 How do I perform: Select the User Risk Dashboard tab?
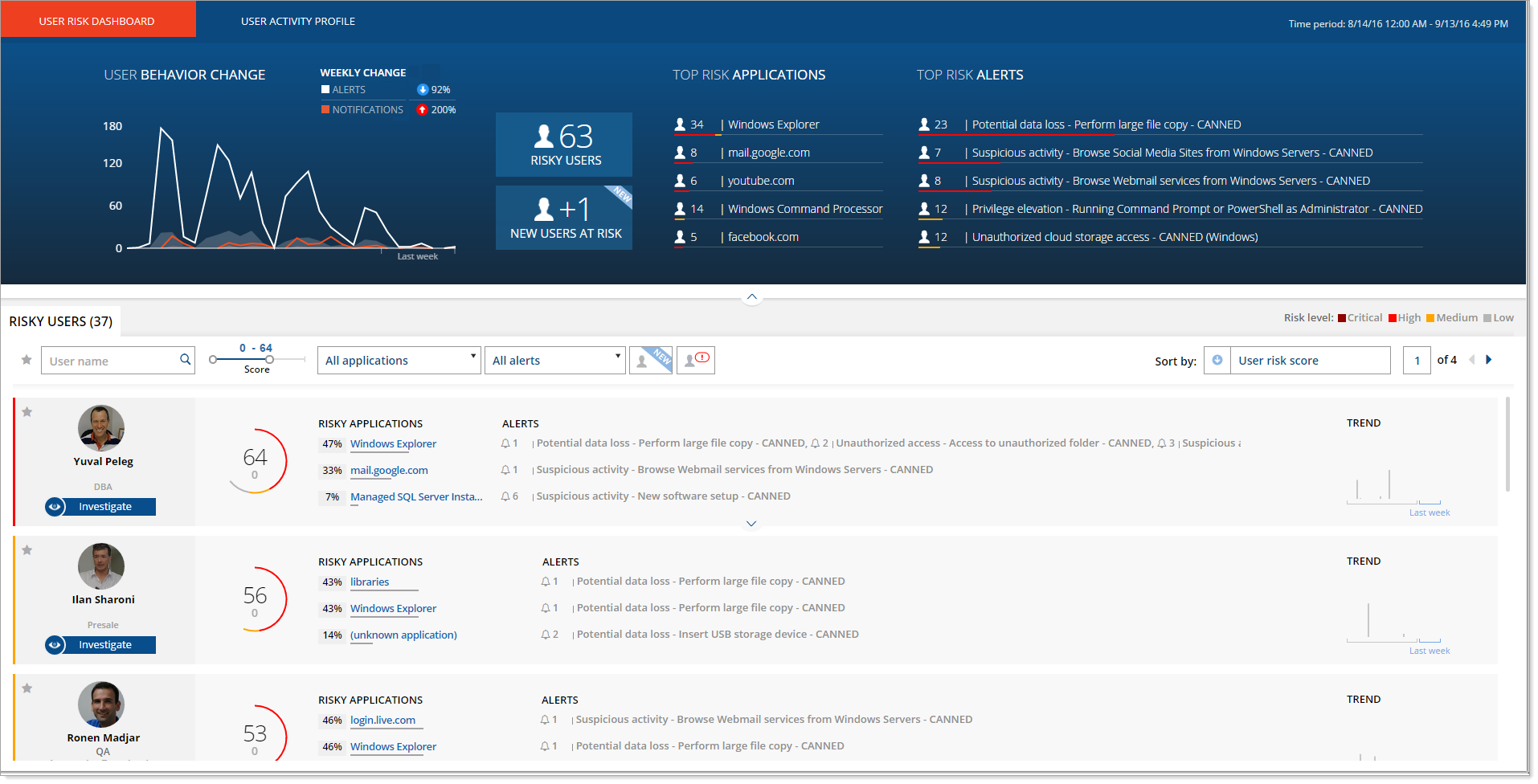(97, 22)
